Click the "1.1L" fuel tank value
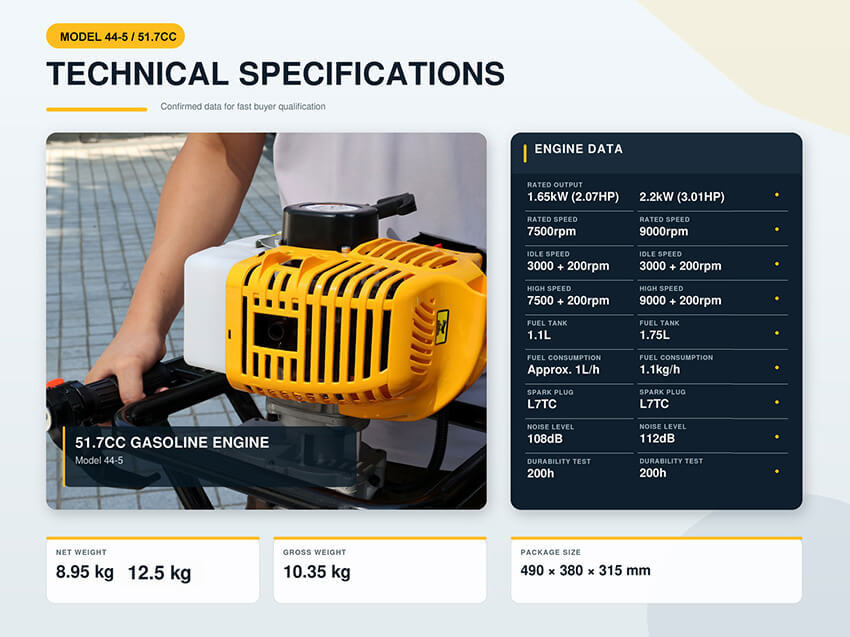The image size is (850, 637). pos(539,335)
